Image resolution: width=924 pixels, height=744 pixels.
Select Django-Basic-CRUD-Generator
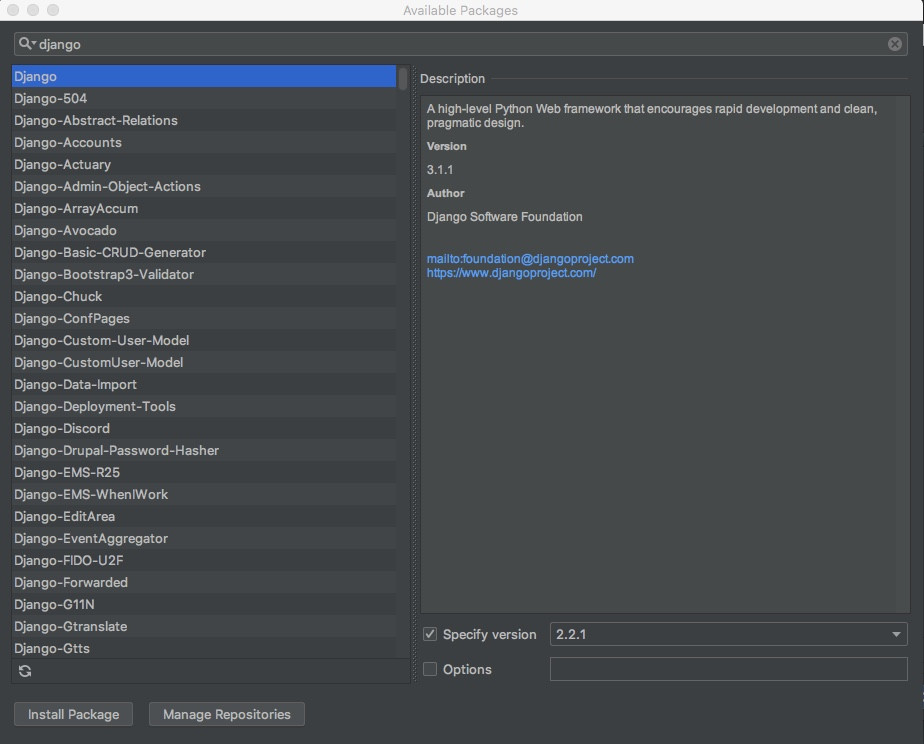coord(204,252)
